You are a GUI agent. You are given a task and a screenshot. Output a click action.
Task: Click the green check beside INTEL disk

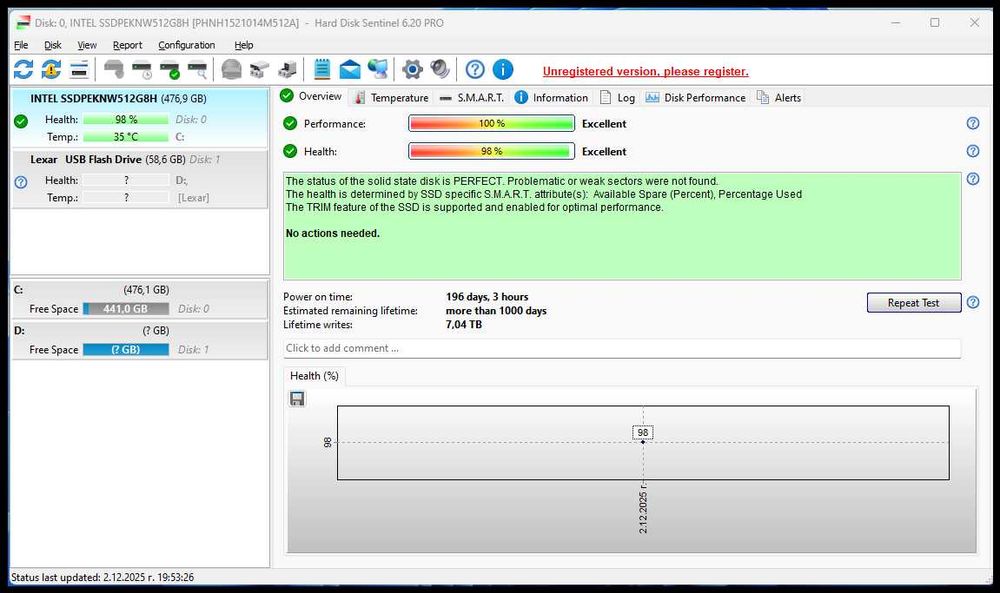coord(21,121)
